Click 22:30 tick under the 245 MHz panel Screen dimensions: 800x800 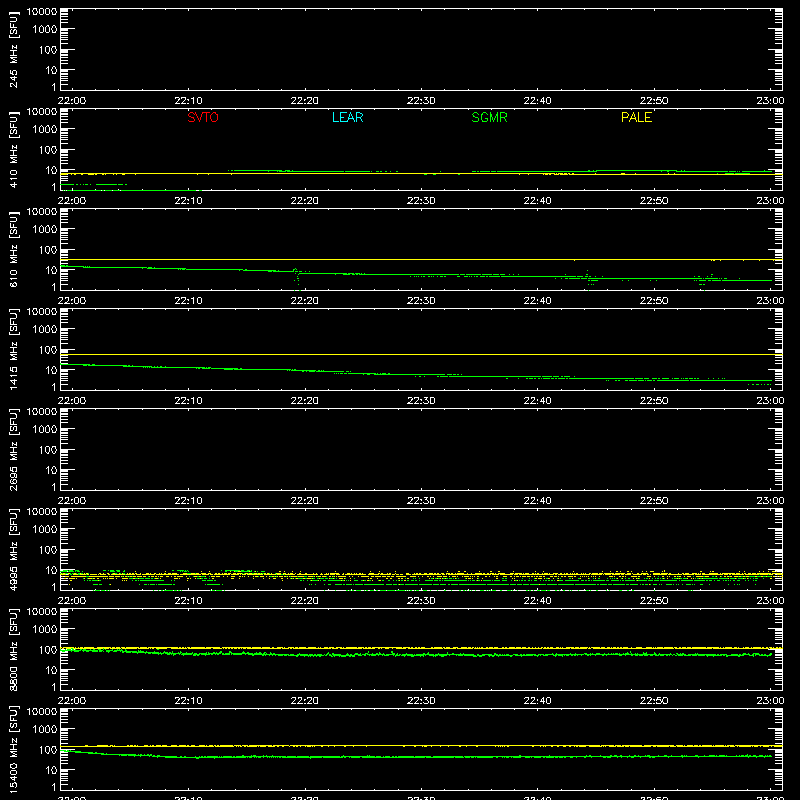point(421,101)
